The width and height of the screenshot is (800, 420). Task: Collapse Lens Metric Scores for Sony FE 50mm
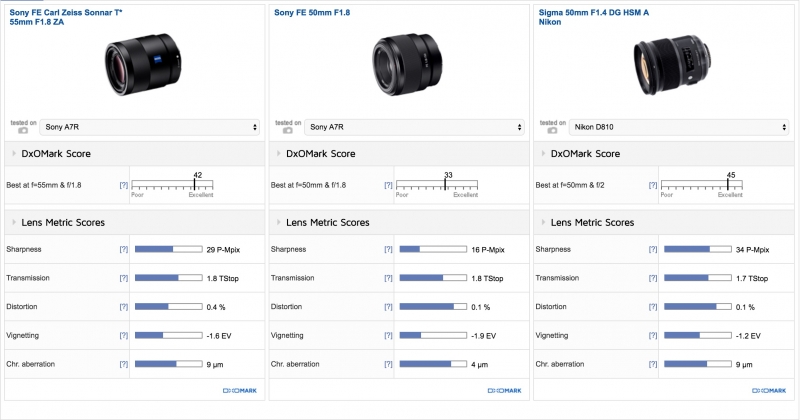click(279, 223)
